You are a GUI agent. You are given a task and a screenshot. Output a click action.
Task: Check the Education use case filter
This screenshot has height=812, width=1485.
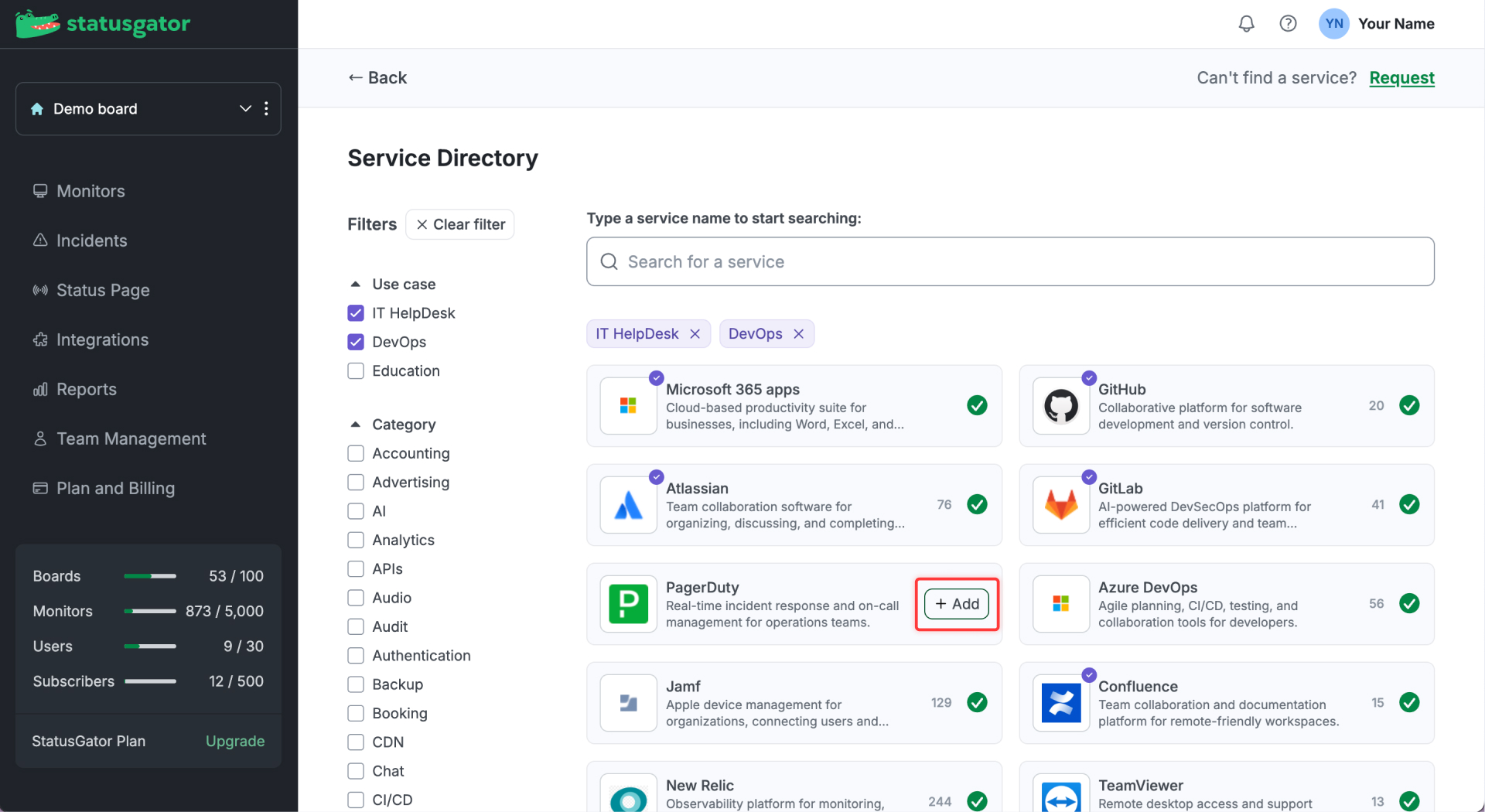(356, 371)
